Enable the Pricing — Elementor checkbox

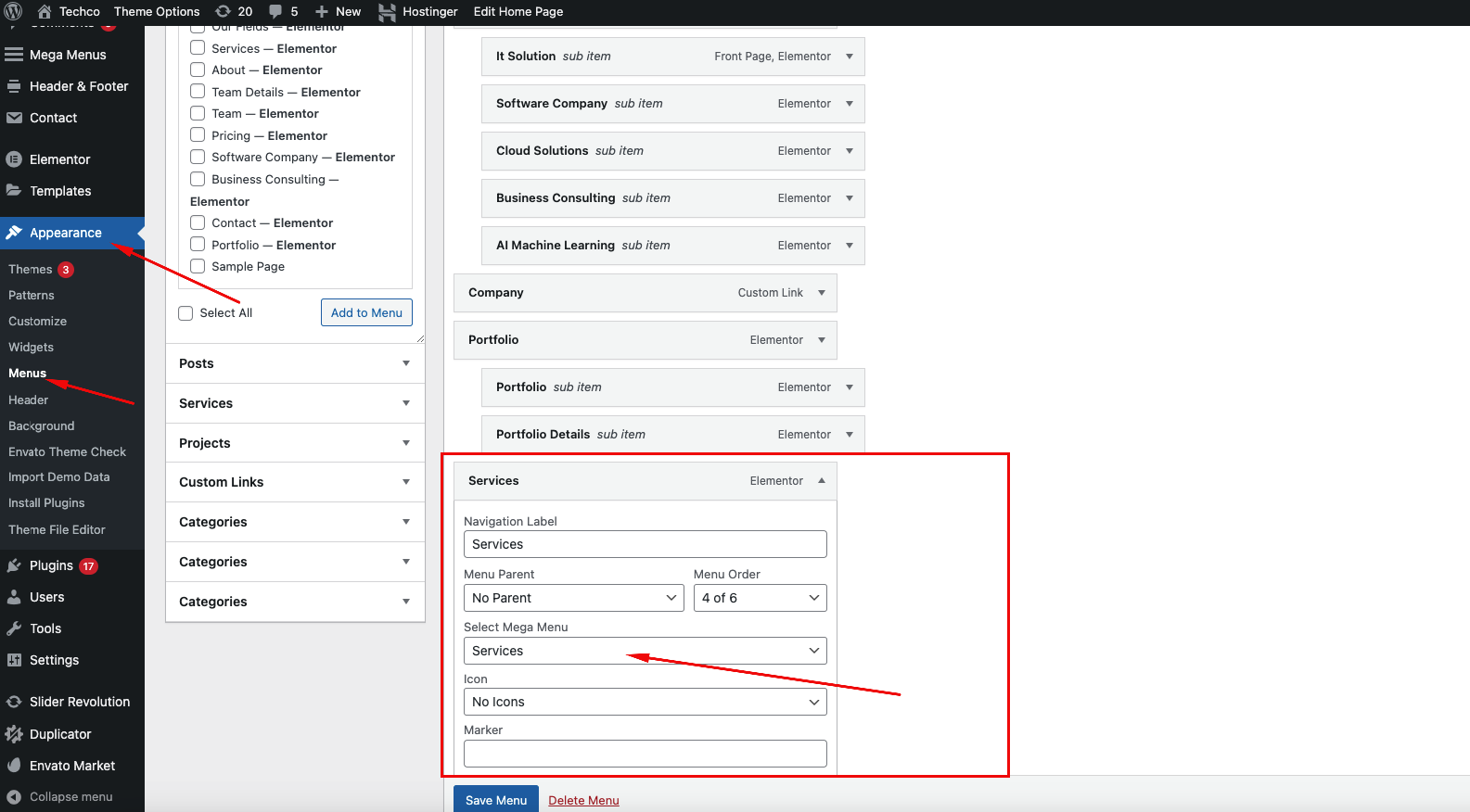pos(198,135)
